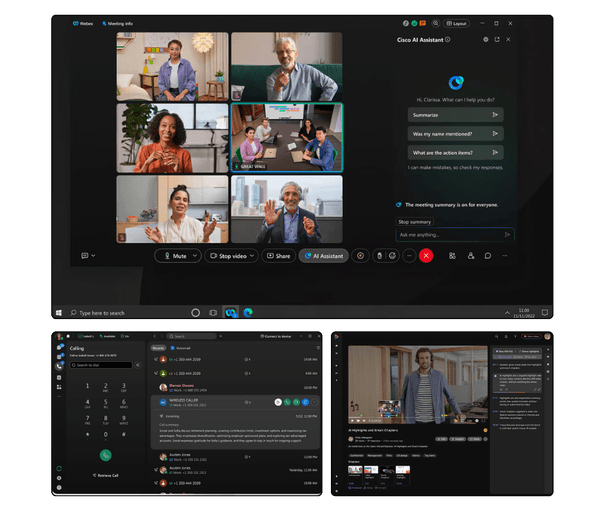Select the Summarize suggestion

coord(455,115)
